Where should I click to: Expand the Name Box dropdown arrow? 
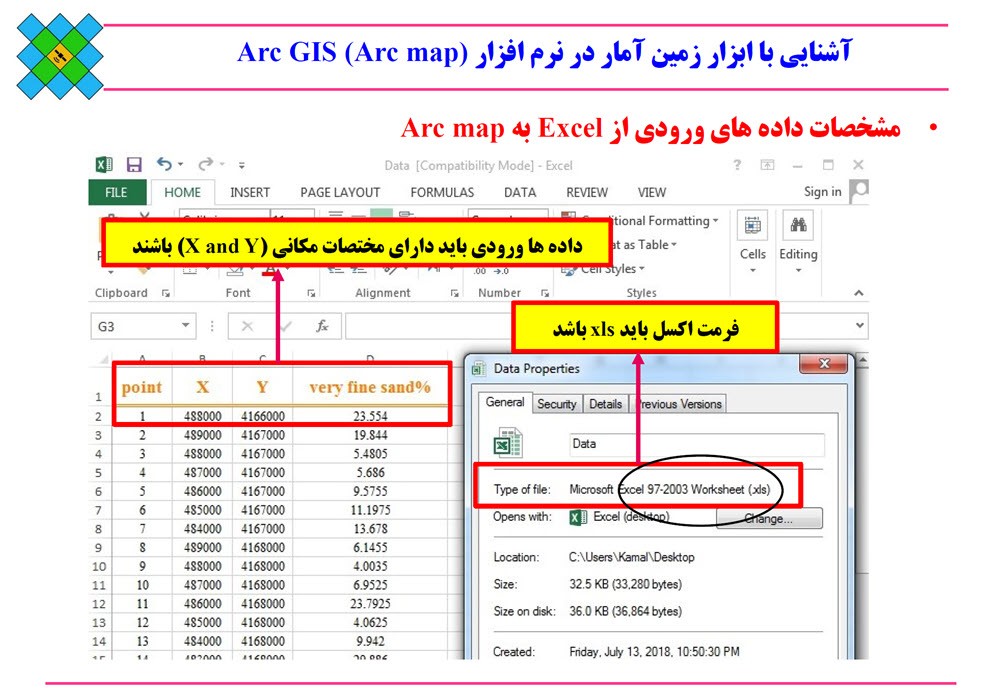pyautogui.click(x=186, y=326)
